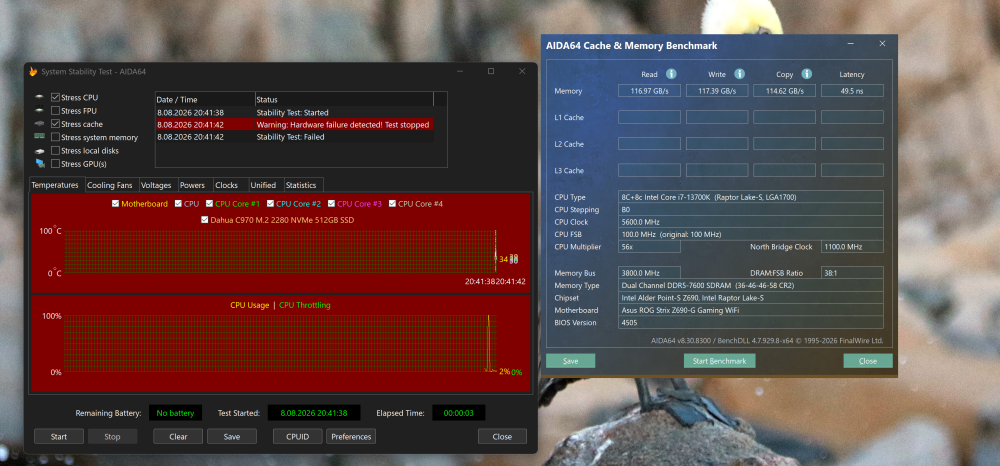Disable the Stress CPU checkbox
The height and width of the screenshot is (466, 1000).
55,98
